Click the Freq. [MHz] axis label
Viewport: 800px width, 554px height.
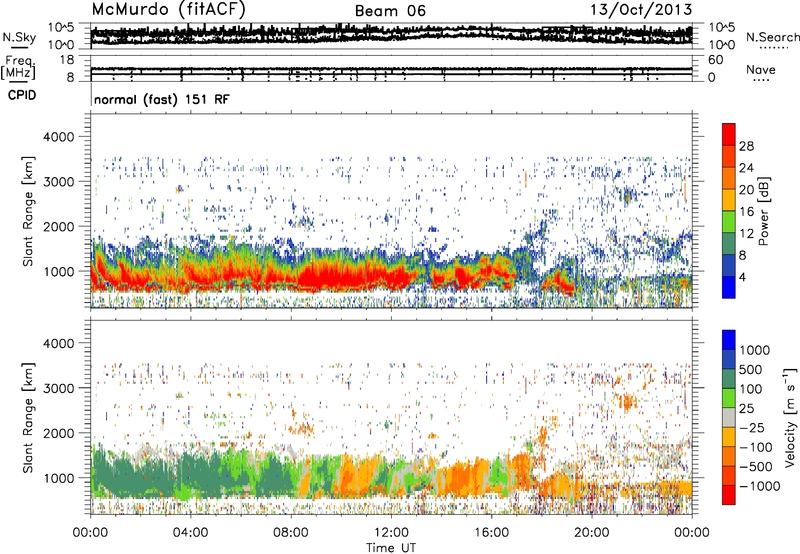click(19, 67)
